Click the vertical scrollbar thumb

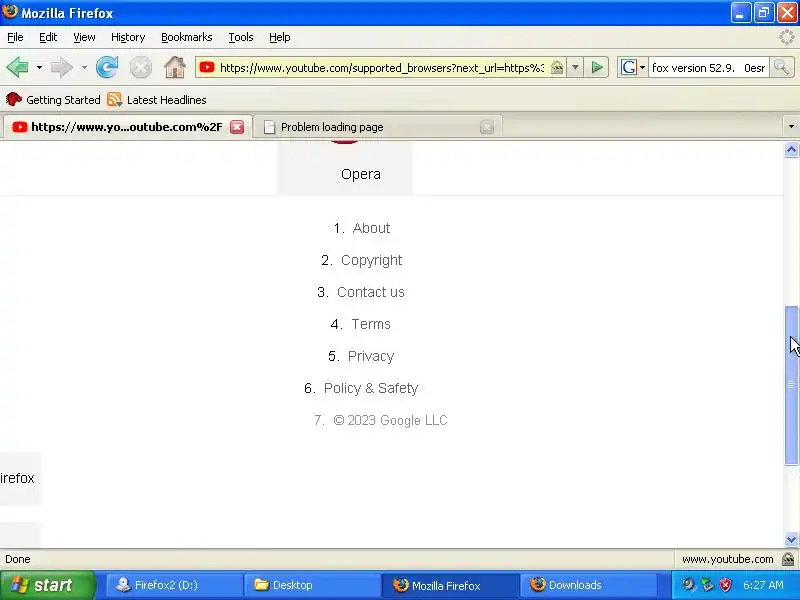[791, 385]
